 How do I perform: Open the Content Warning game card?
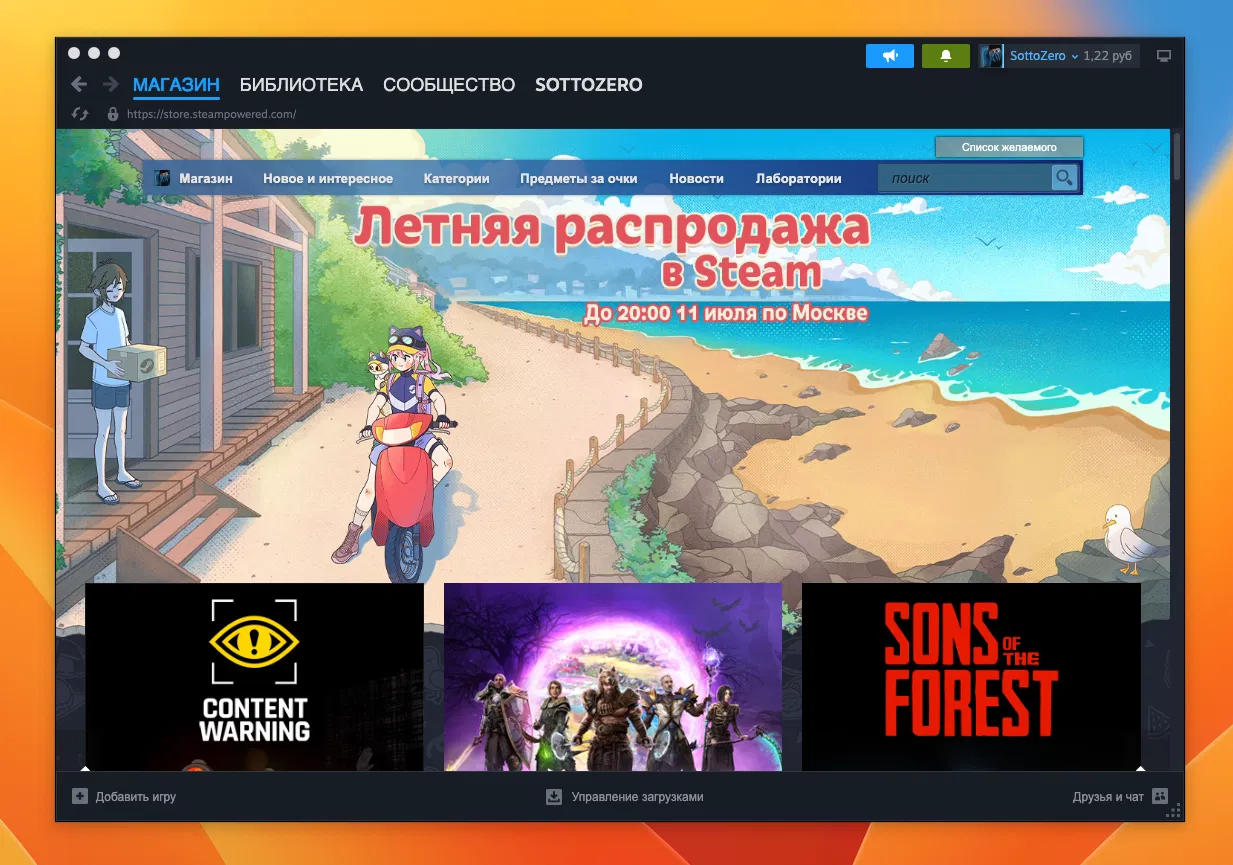[254, 677]
